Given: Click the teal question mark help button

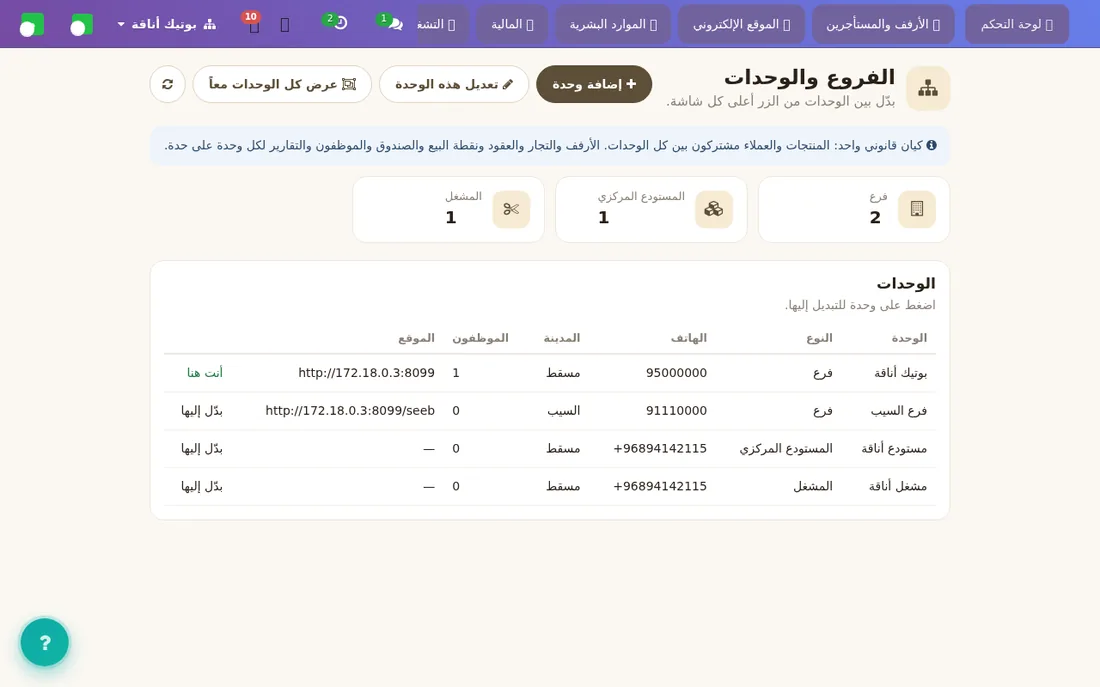Looking at the screenshot, I should click(x=44, y=642).
